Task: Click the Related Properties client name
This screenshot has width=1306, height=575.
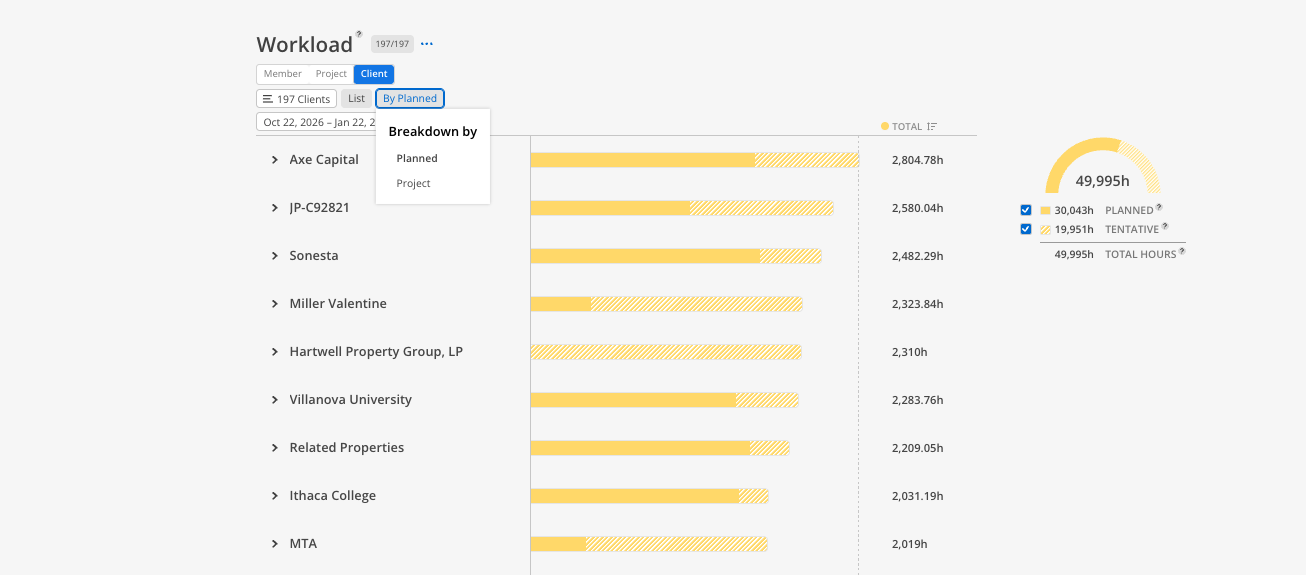Action: click(x=347, y=448)
